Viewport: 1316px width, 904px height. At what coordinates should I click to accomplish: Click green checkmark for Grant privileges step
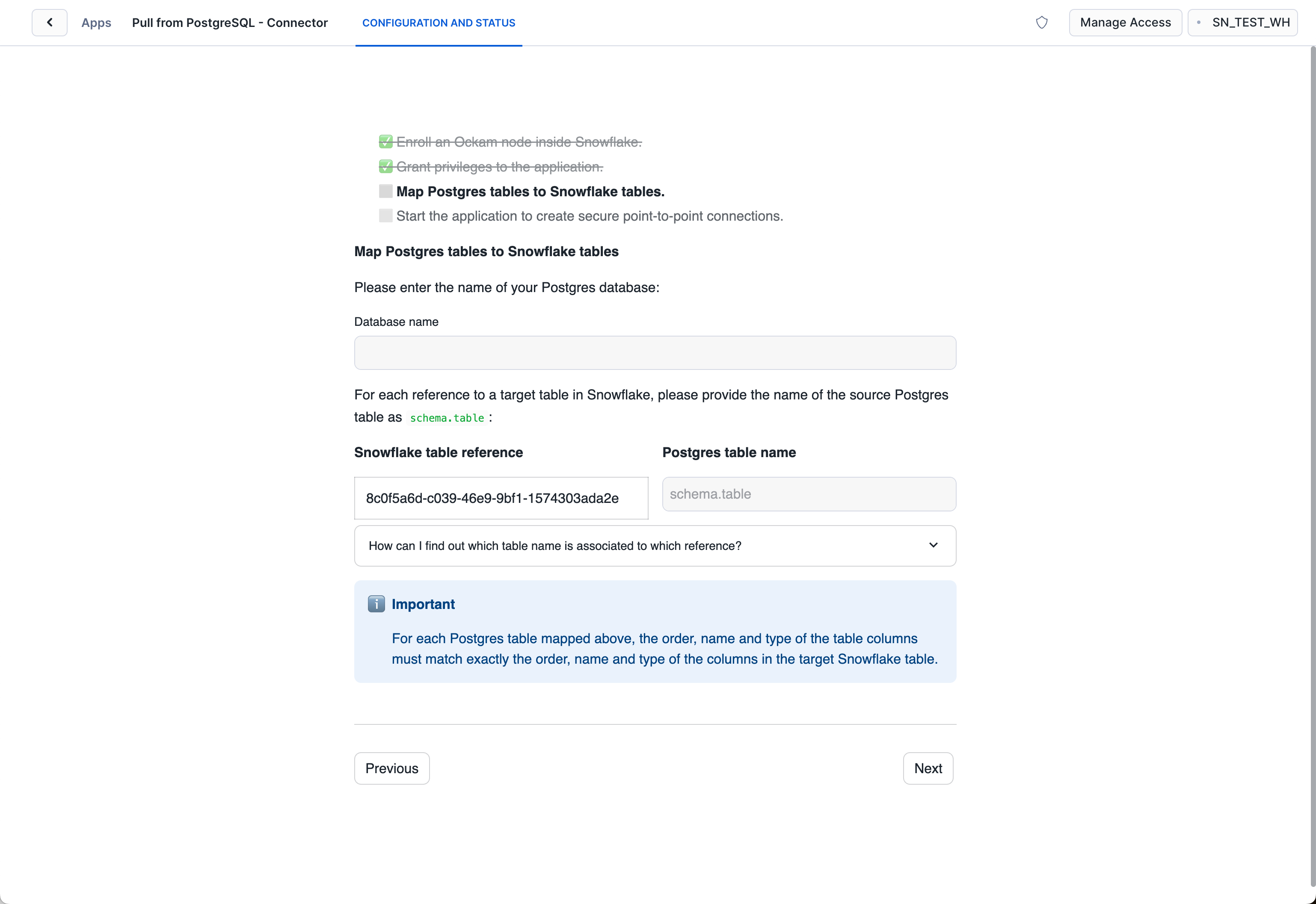pyautogui.click(x=386, y=166)
